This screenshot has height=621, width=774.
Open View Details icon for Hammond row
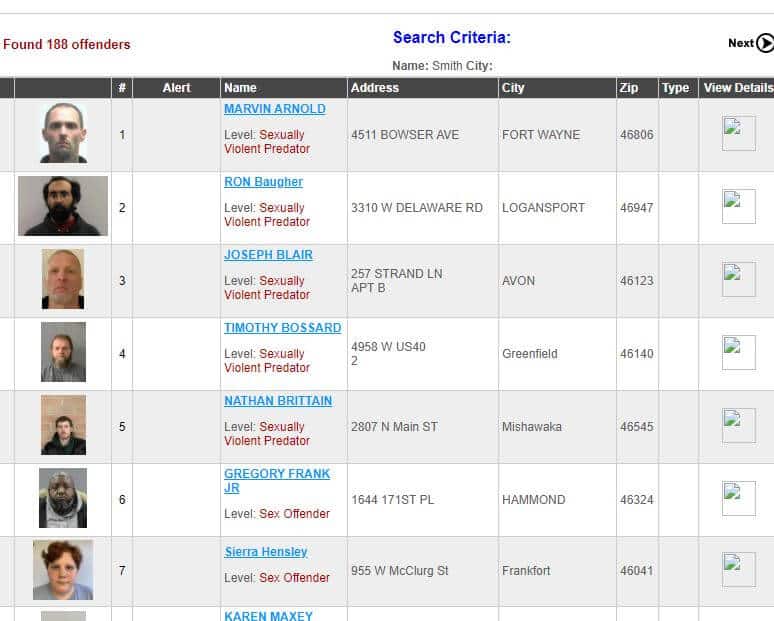(x=739, y=499)
